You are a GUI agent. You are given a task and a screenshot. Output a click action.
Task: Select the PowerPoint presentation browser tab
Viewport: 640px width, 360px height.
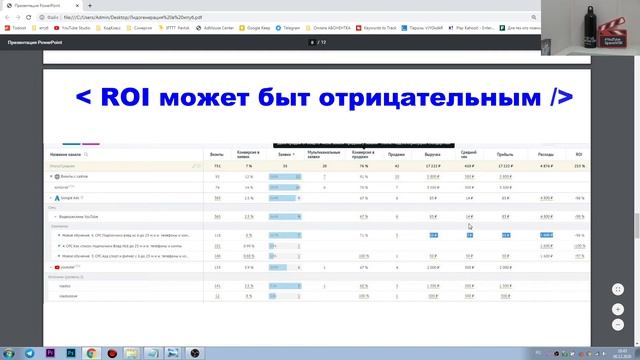42,6
